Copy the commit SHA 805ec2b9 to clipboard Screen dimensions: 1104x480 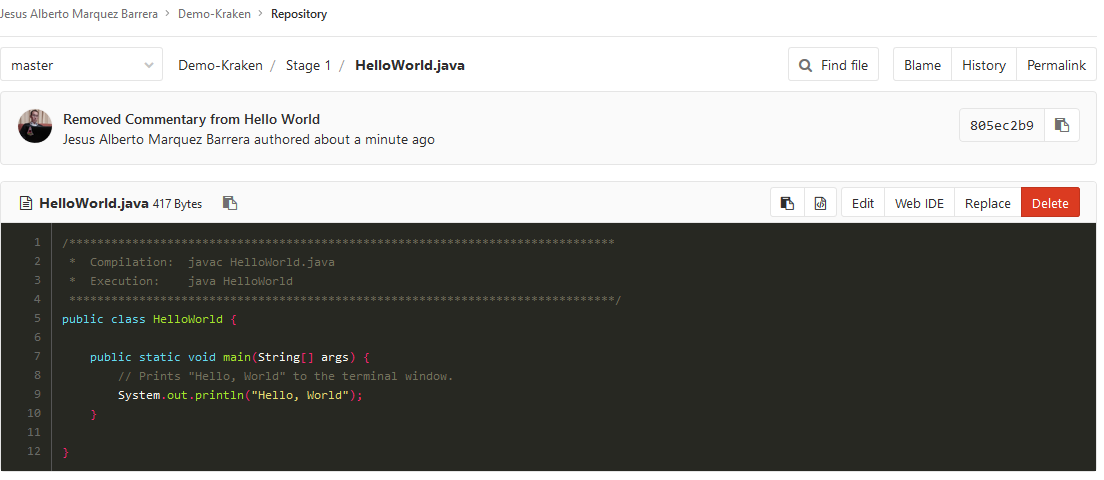coord(1062,125)
